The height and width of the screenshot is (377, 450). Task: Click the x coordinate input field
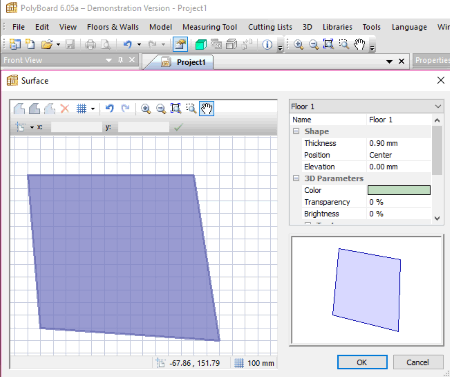[76, 127]
